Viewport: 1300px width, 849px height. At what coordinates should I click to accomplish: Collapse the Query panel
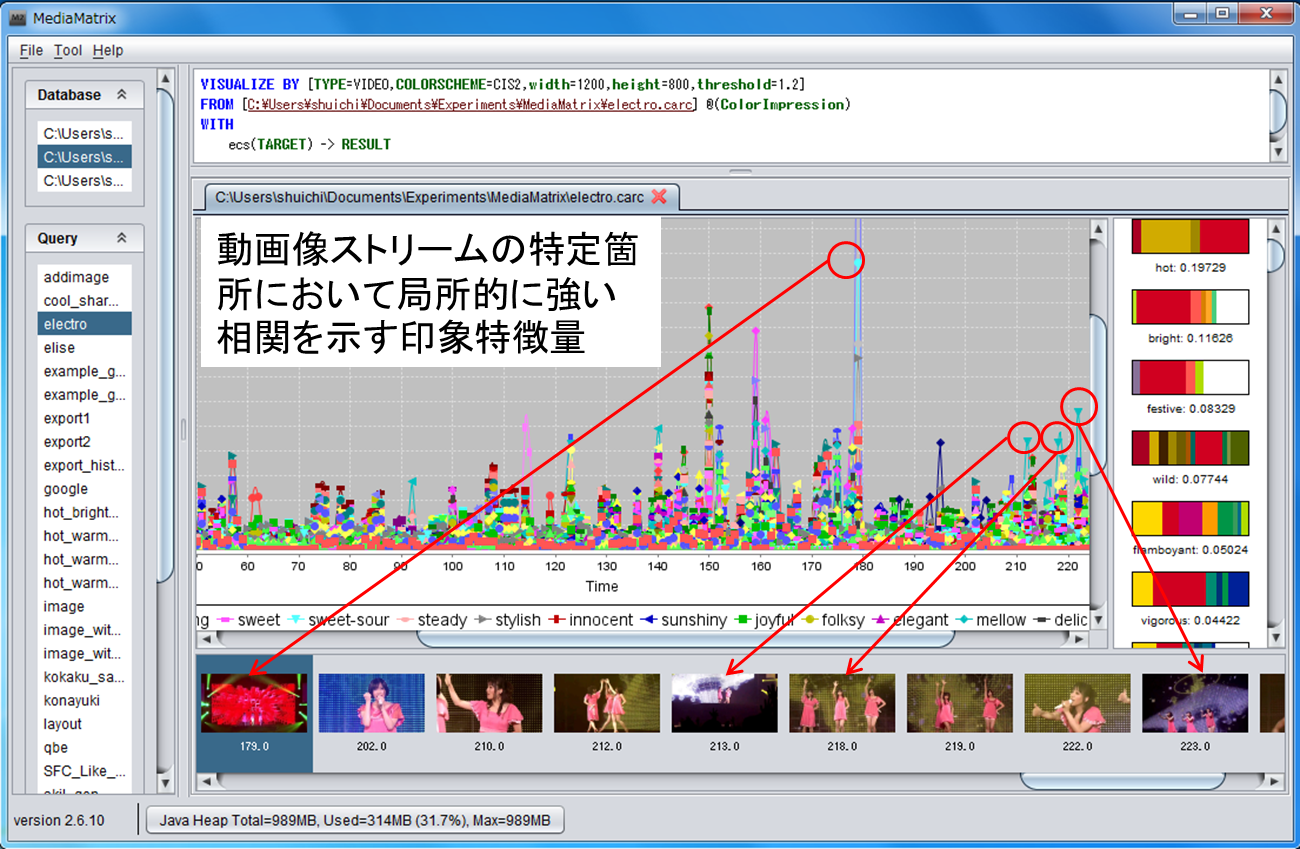click(x=122, y=239)
